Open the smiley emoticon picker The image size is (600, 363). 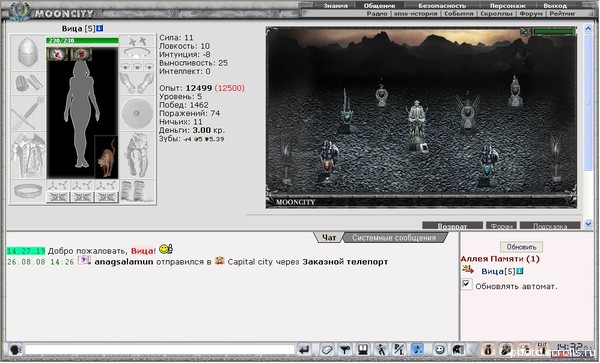point(440,349)
